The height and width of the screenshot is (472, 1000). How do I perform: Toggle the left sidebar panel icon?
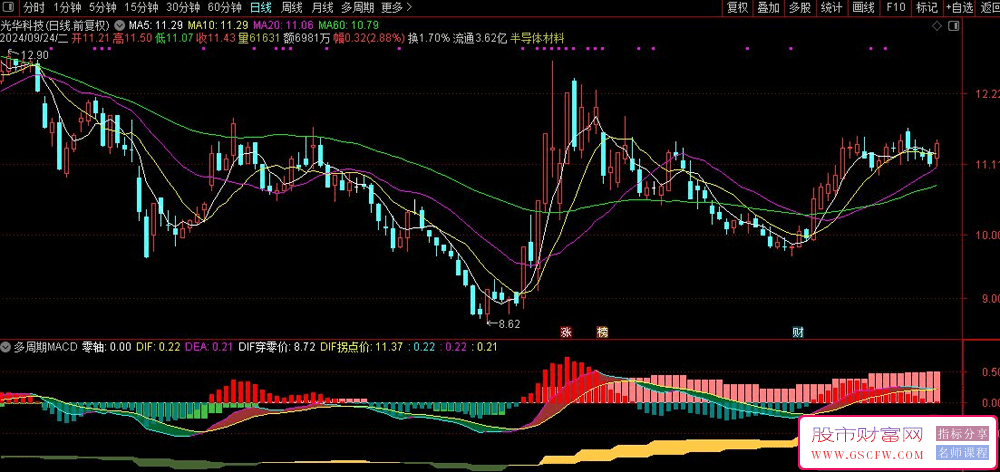click(9, 8)
